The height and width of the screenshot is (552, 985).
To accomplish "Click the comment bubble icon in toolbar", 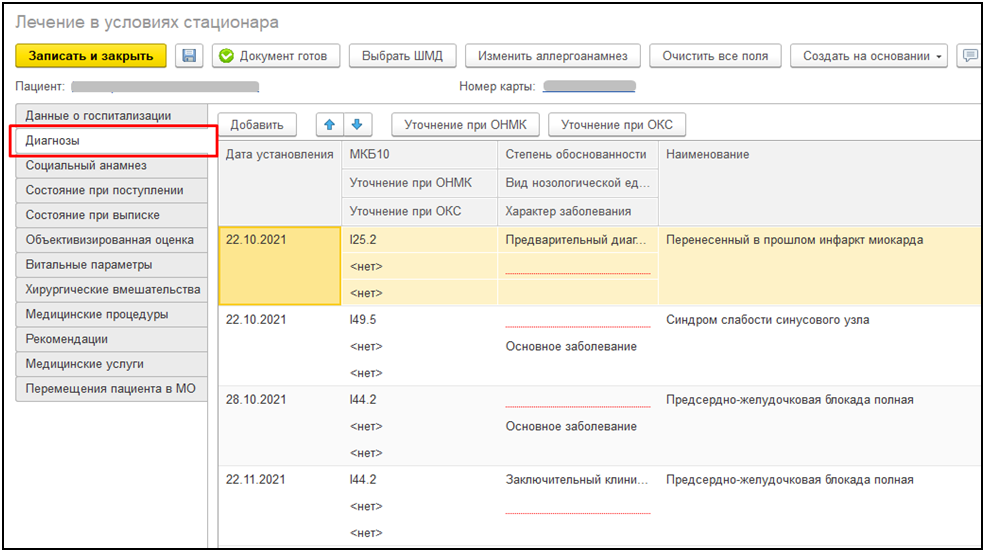I will pos(968,56).
